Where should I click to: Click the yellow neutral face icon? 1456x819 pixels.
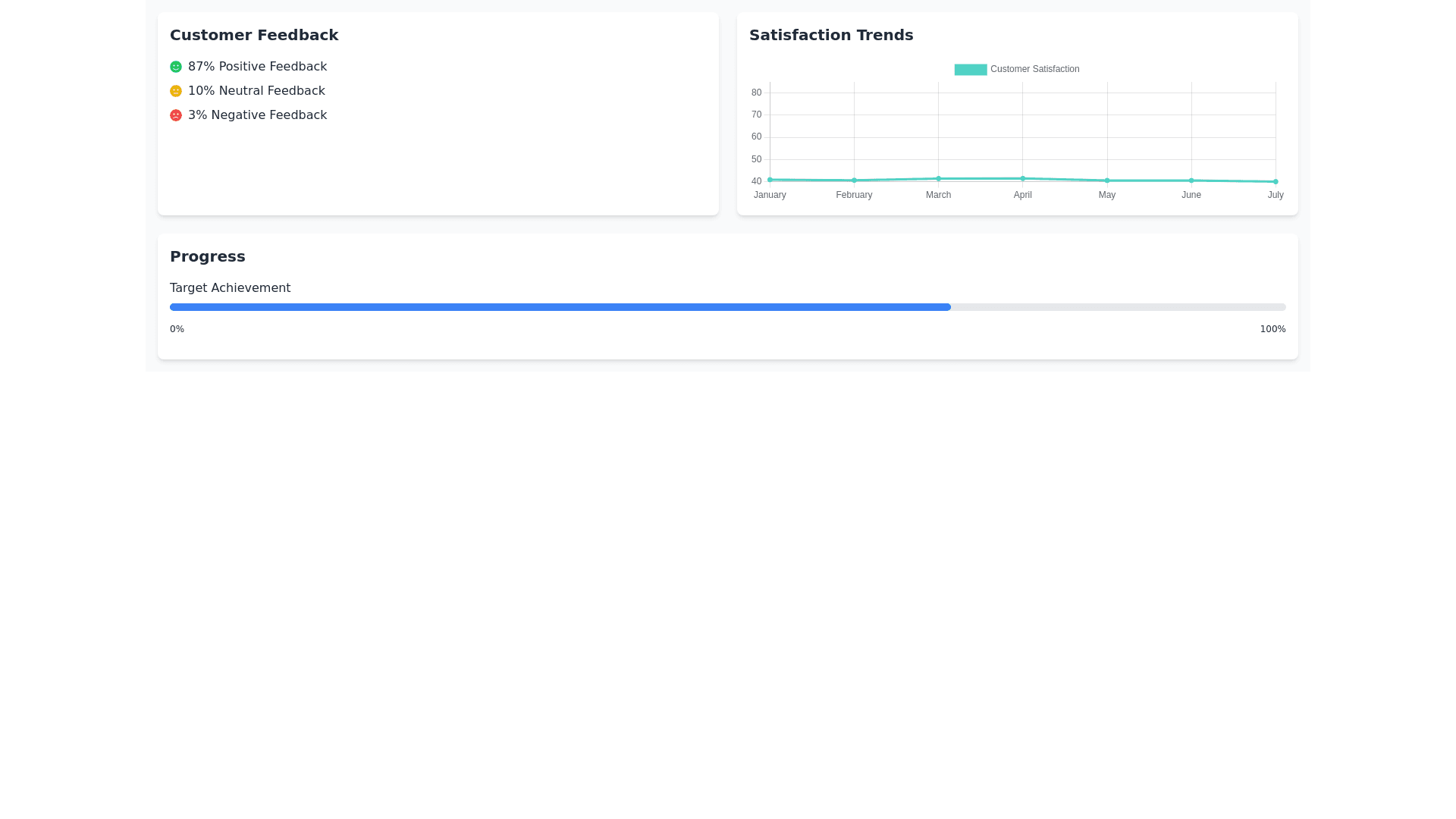click(176, 91)
